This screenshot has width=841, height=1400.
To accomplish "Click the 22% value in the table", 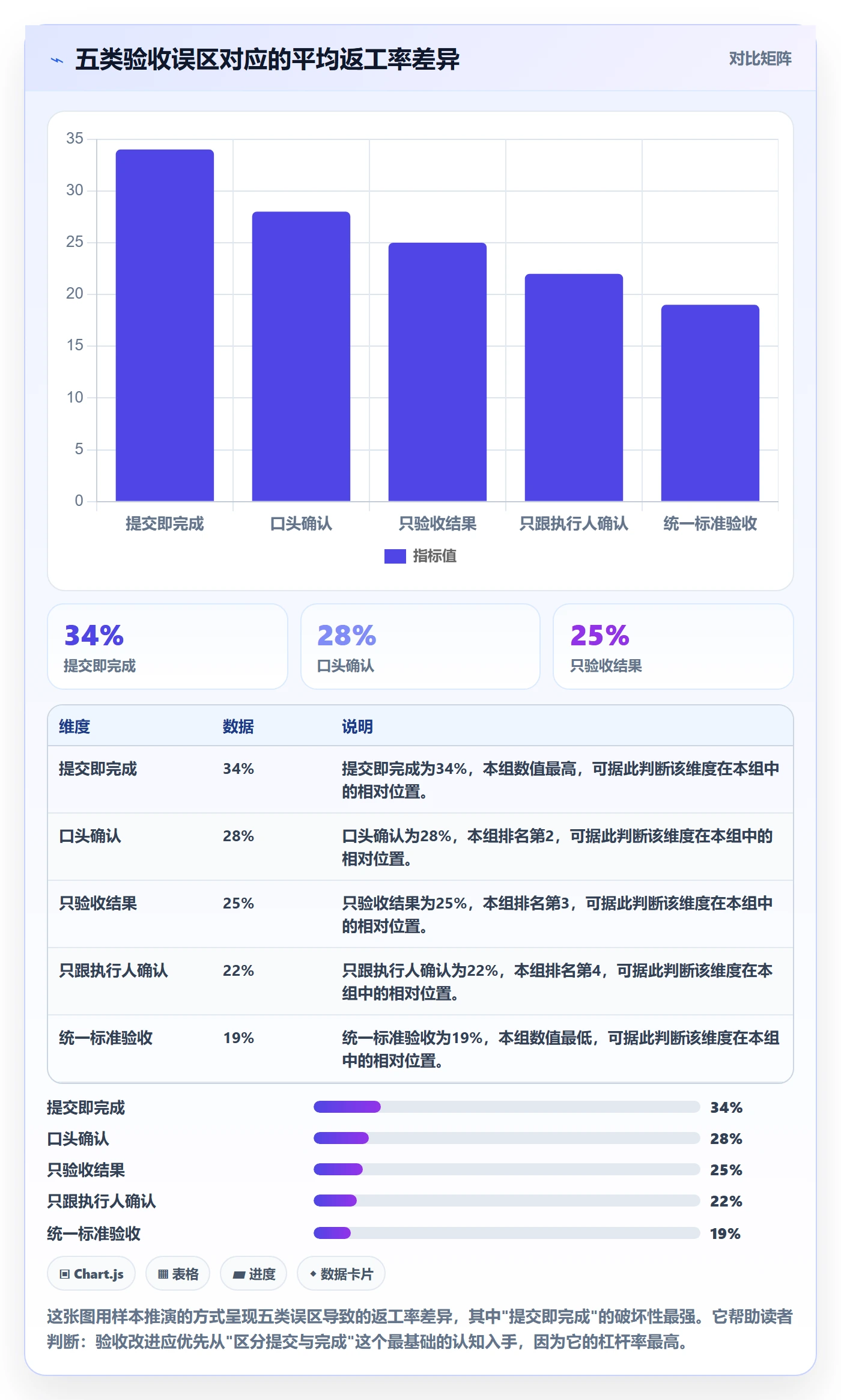I will coord(238,970).
